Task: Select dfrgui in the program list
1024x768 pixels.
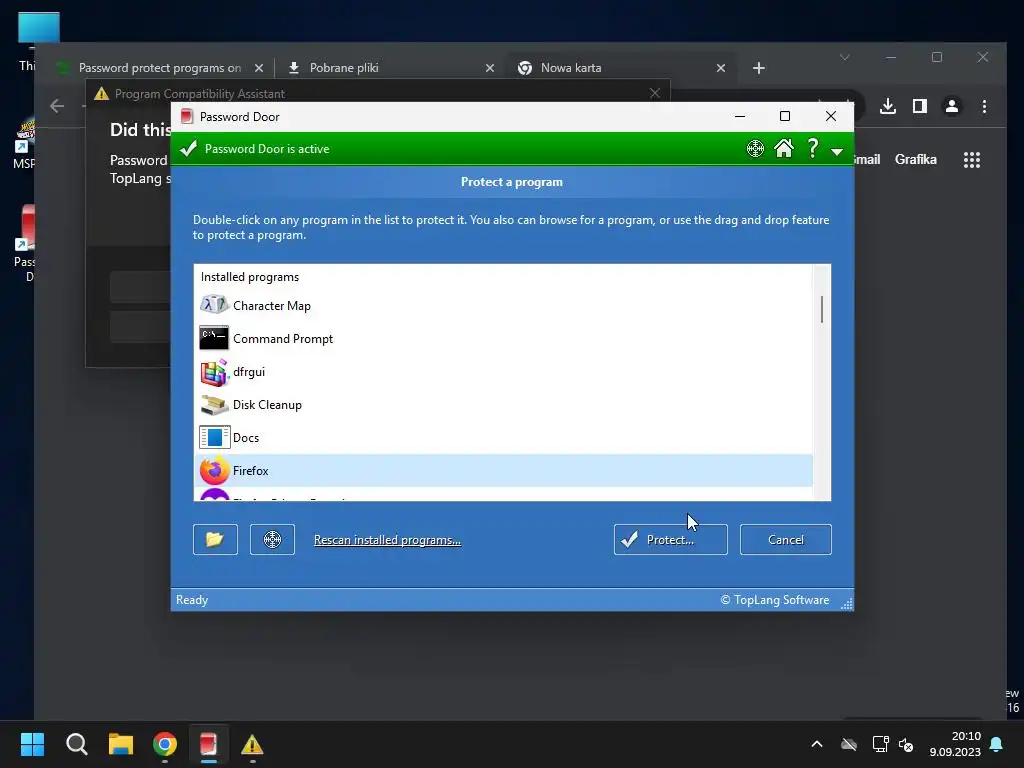Action: coord(503,372)
